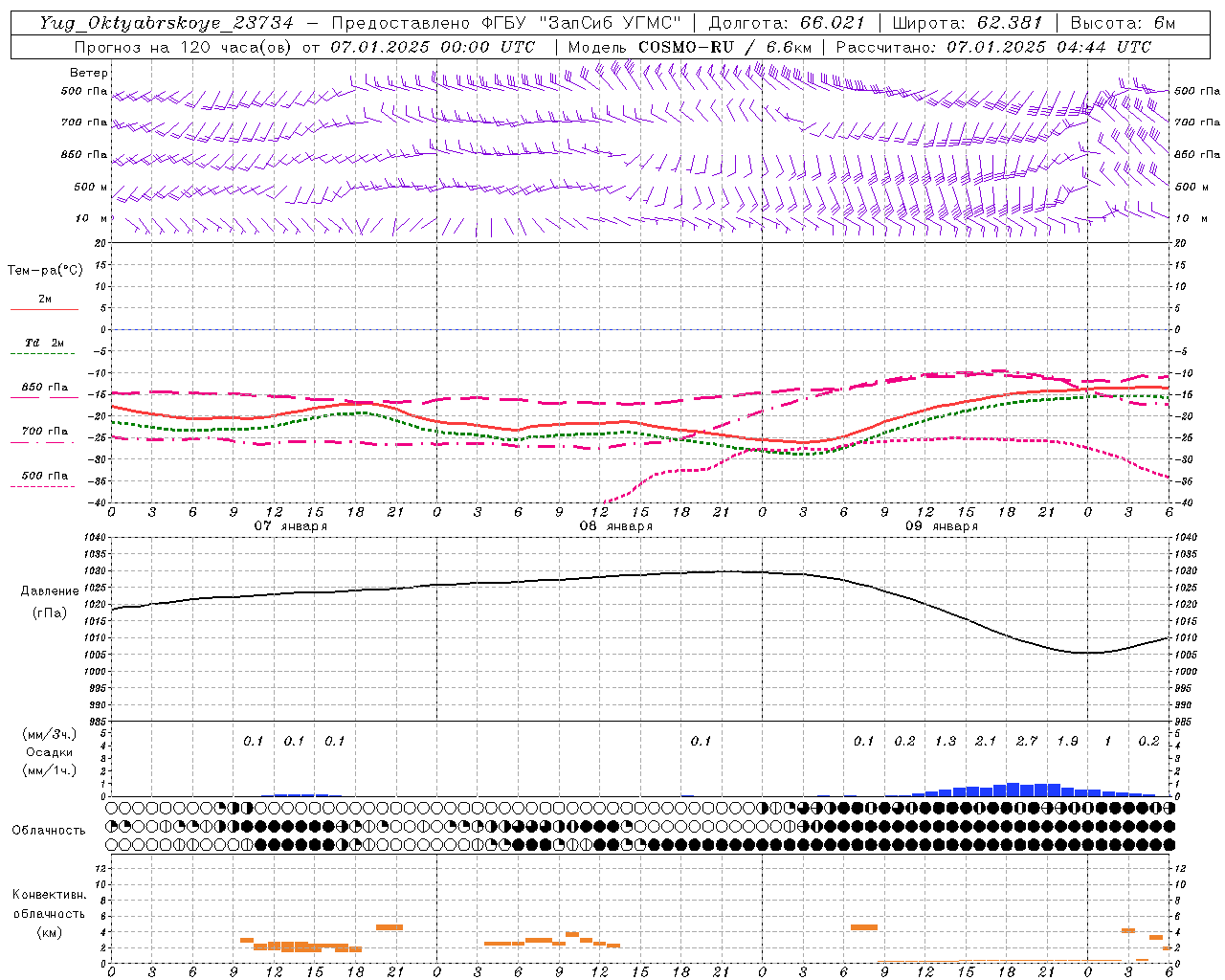
Task: Click the precipitation value 1.9
Action: tap(1067, 742)
